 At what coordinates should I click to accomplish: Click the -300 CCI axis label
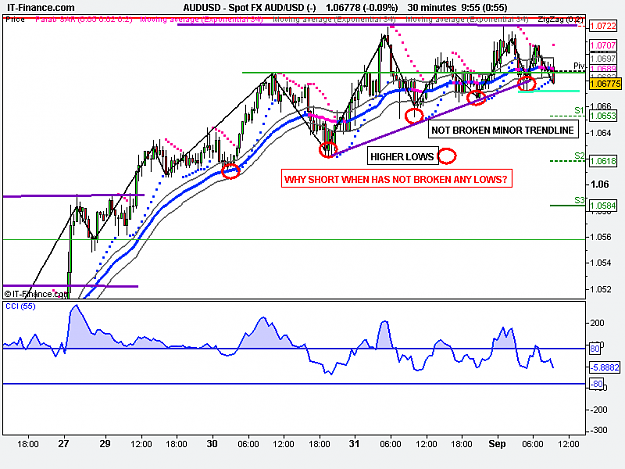pyautogui.click(x=598, y=430)
